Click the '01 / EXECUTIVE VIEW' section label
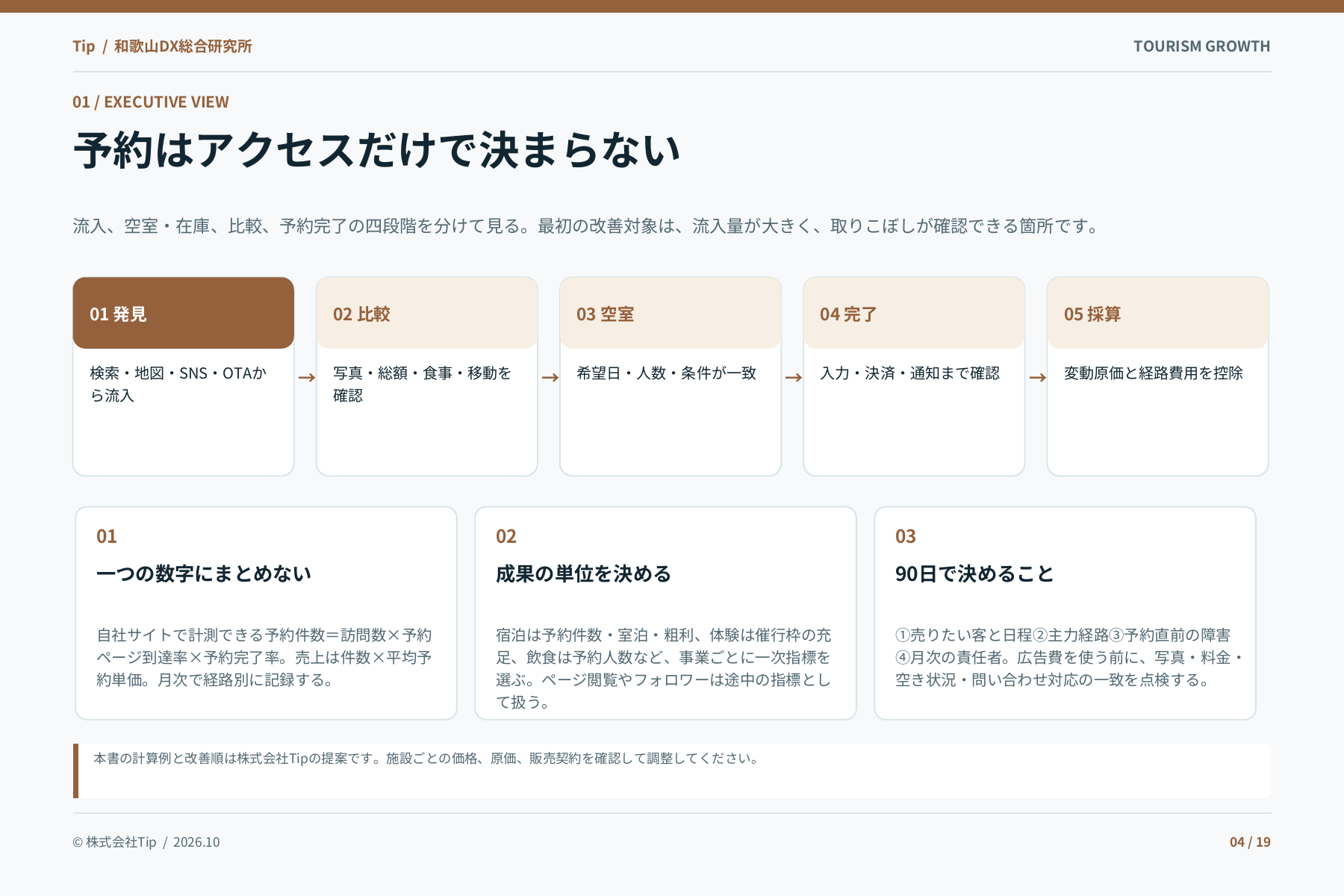 [x=151, y=102]
